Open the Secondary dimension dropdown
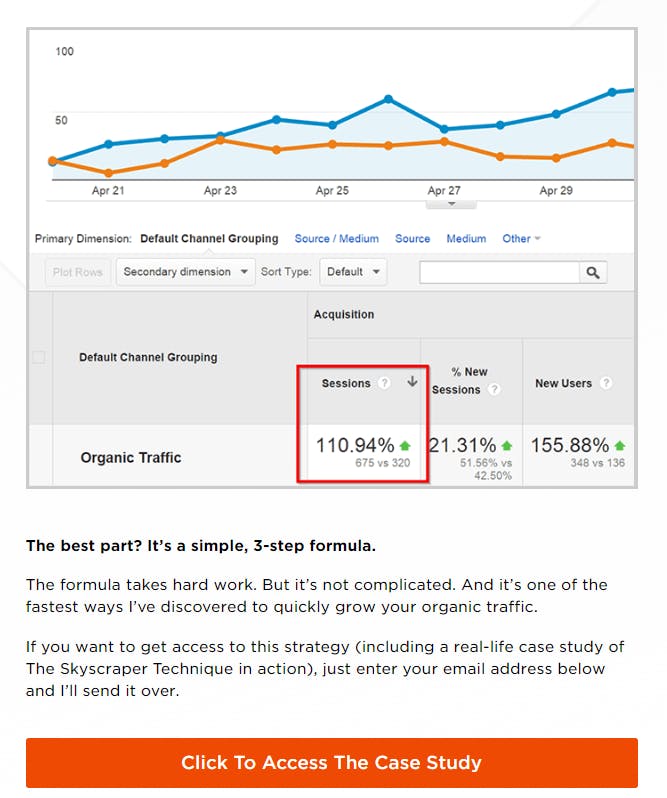This screenshot has height=798, width=667. [x=185, y=272]
